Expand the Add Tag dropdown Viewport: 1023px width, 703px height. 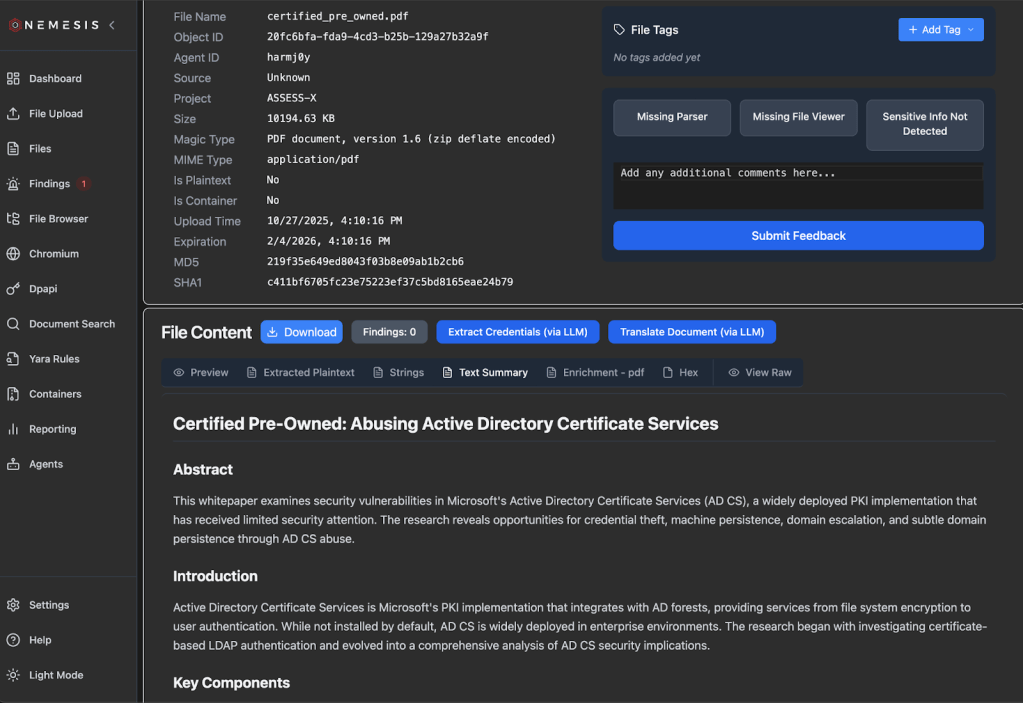coord(940,30)
